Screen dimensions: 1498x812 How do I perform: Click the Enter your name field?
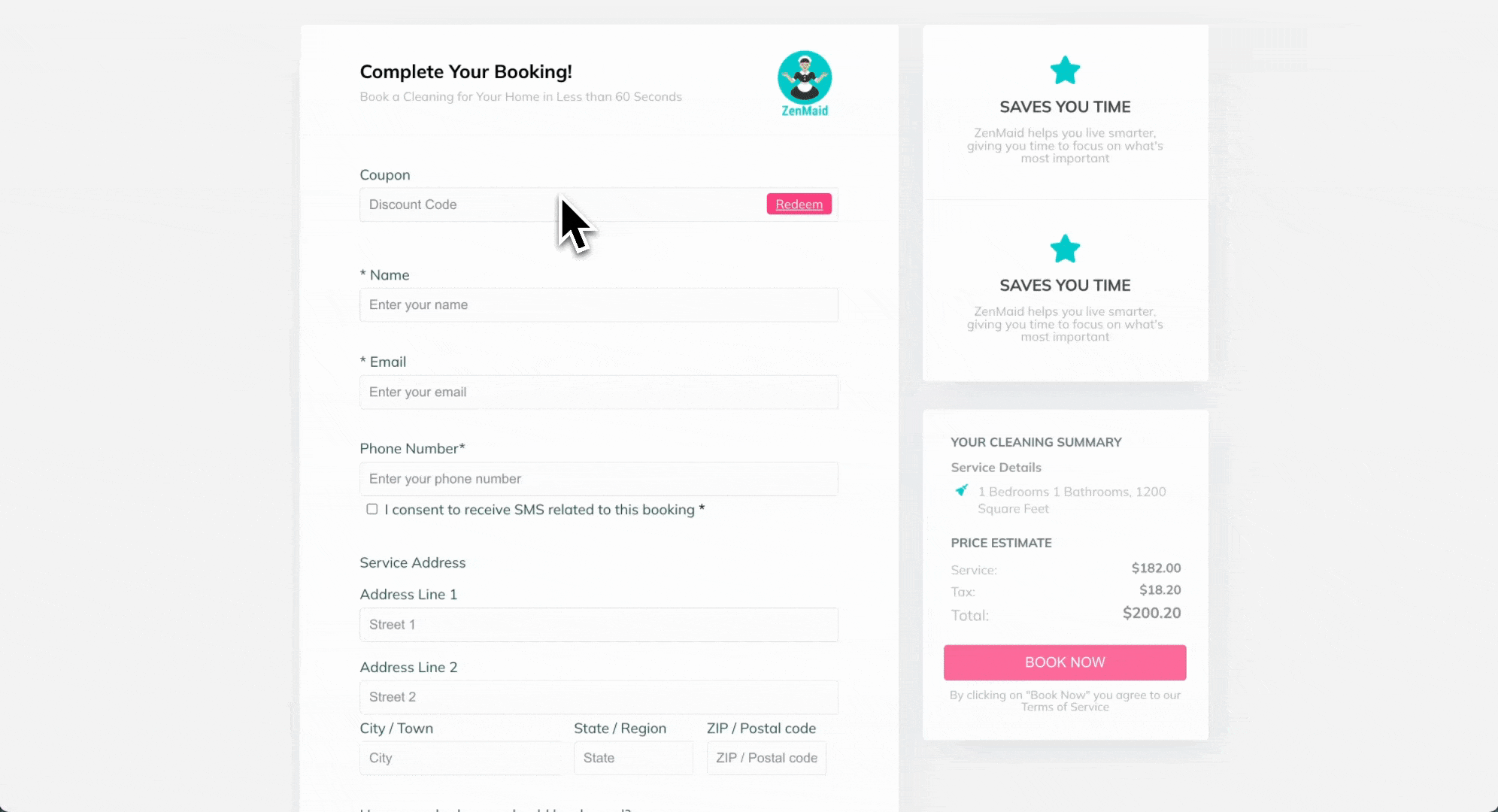[599, 305]
